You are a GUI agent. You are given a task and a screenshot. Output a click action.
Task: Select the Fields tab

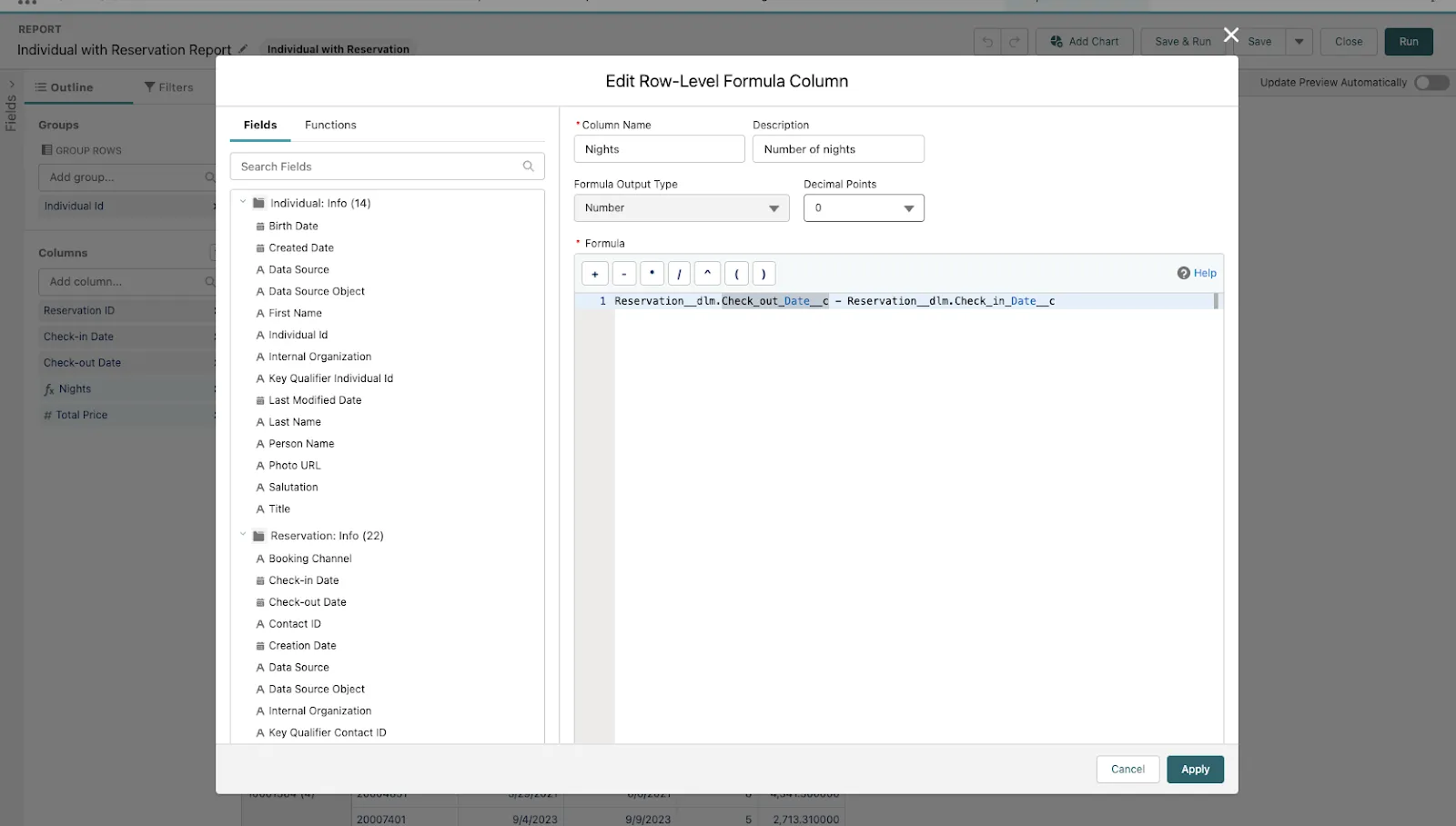coord(260,126)
